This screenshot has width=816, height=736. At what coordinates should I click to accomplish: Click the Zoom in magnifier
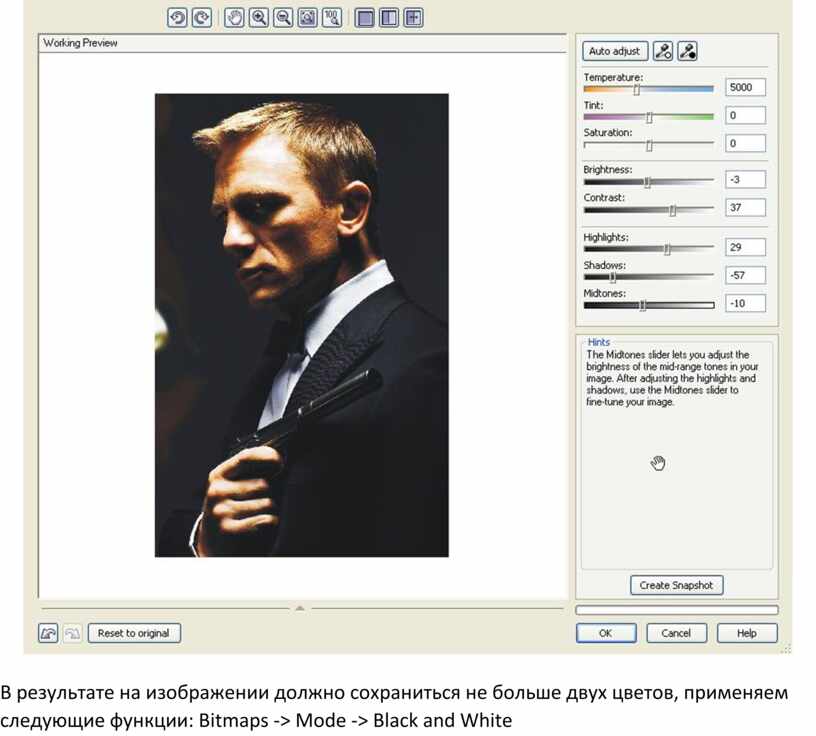[x=259, y=18]
